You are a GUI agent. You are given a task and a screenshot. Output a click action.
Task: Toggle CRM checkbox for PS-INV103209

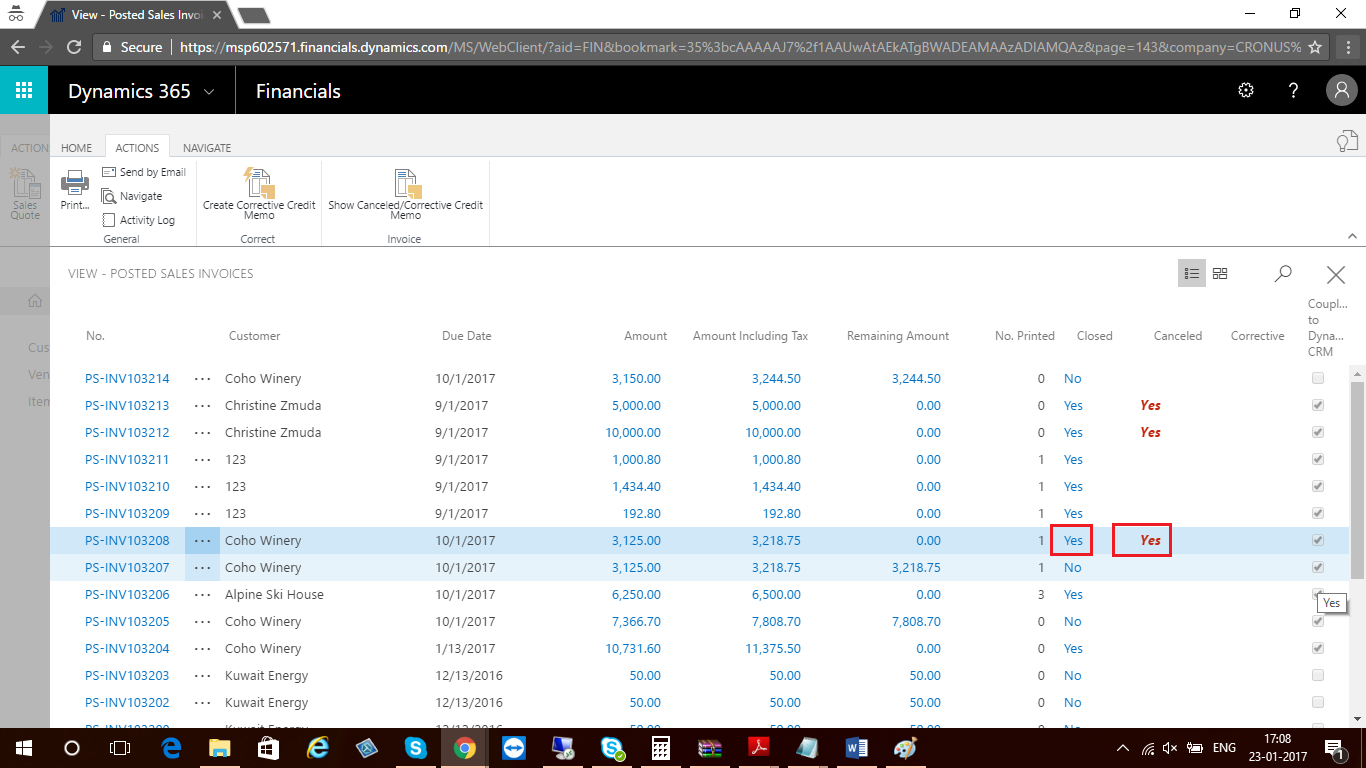point(1318,513)
